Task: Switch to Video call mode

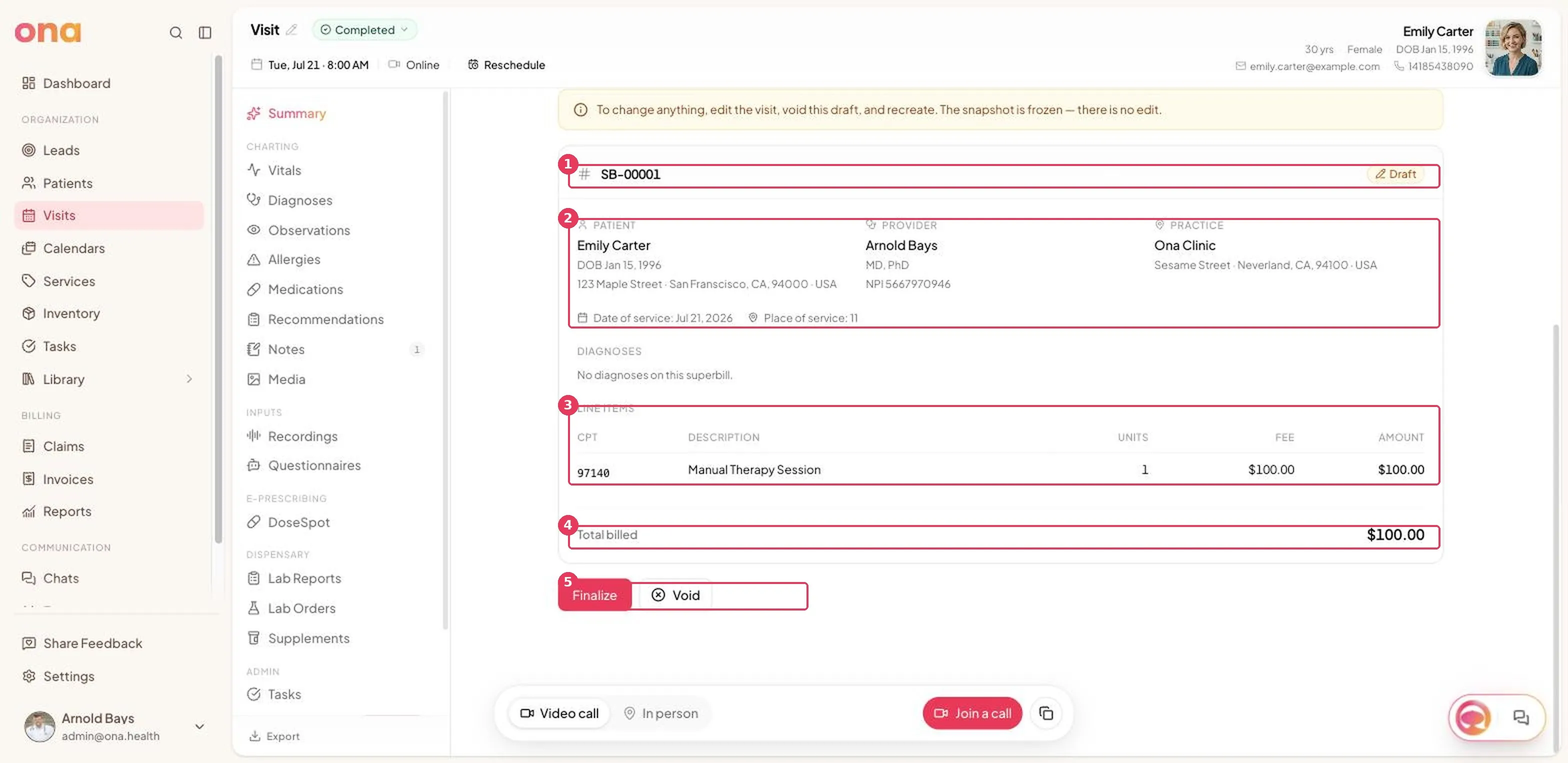Action: 559,713
